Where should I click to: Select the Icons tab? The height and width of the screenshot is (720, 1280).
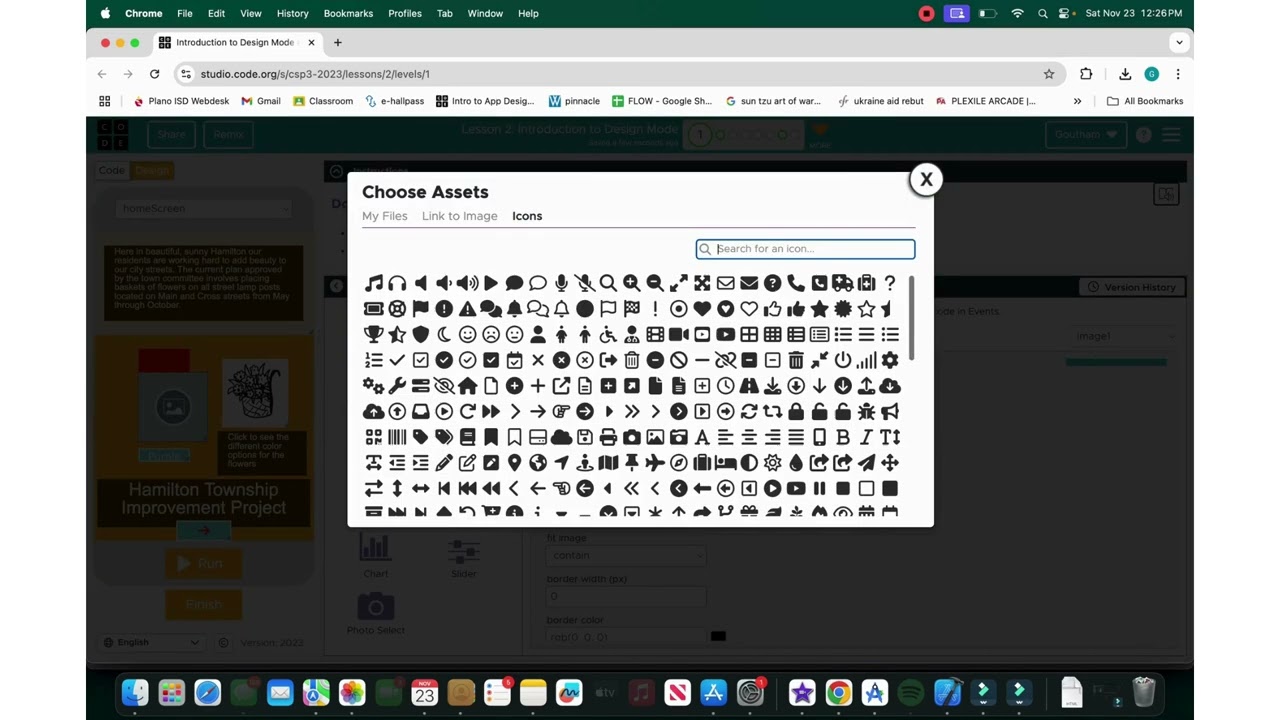527,216
